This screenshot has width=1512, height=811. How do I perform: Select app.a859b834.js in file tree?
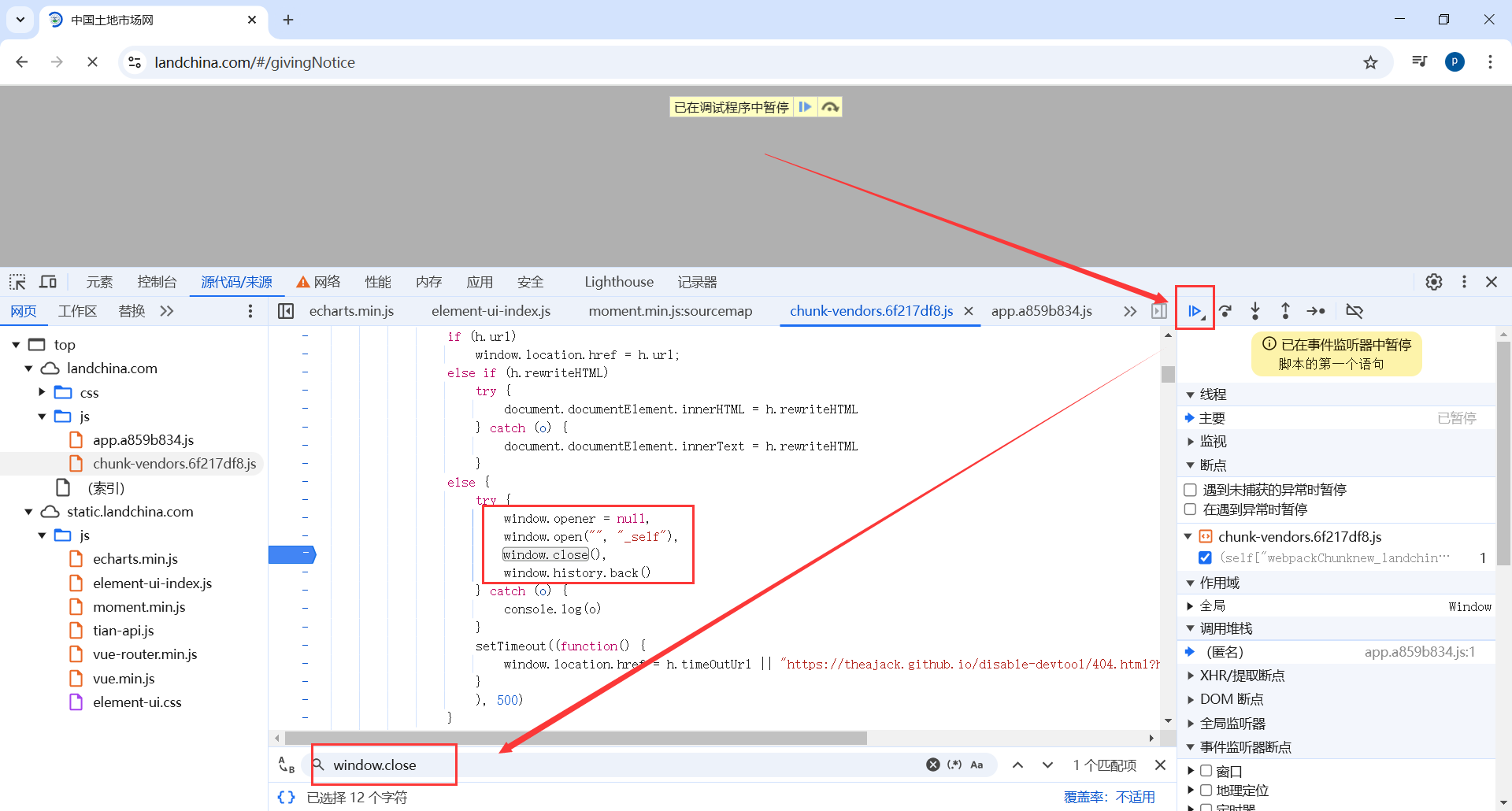pos(143,440)
